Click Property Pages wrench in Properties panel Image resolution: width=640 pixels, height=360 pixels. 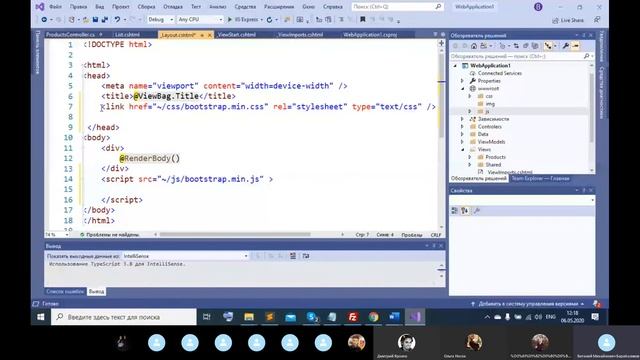[476, 211]
